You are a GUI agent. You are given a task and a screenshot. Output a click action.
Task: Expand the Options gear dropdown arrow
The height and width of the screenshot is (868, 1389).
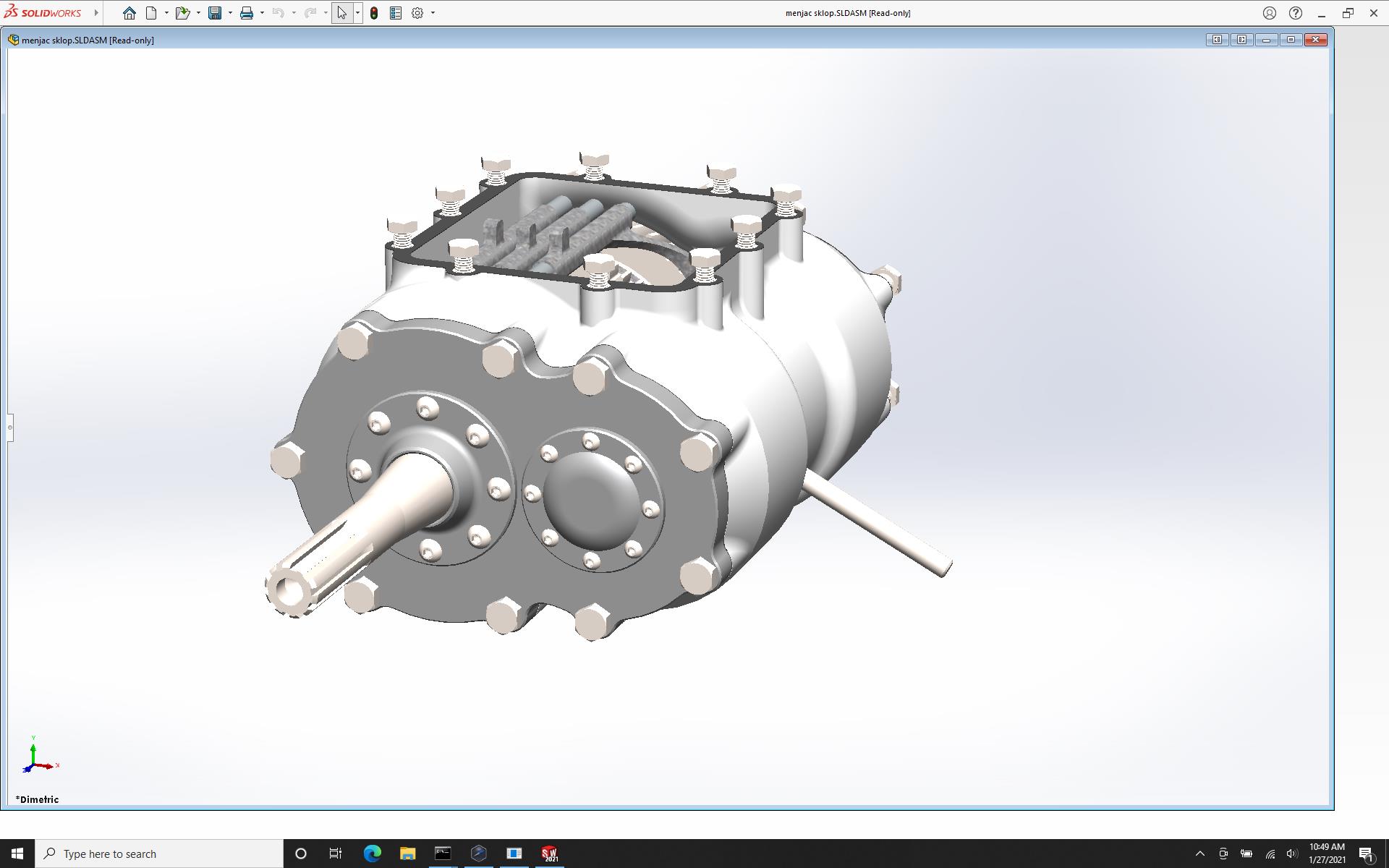(433, 13)
